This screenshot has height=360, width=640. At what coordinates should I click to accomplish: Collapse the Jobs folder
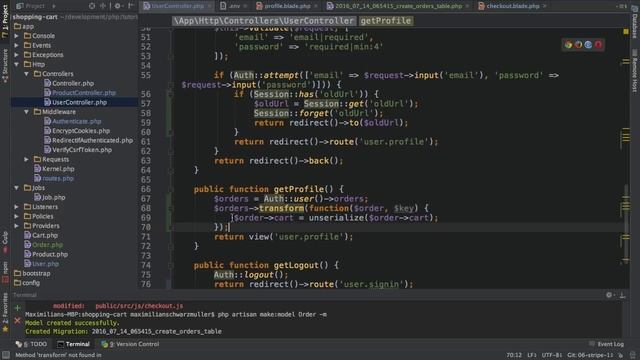tap(16, 188)
